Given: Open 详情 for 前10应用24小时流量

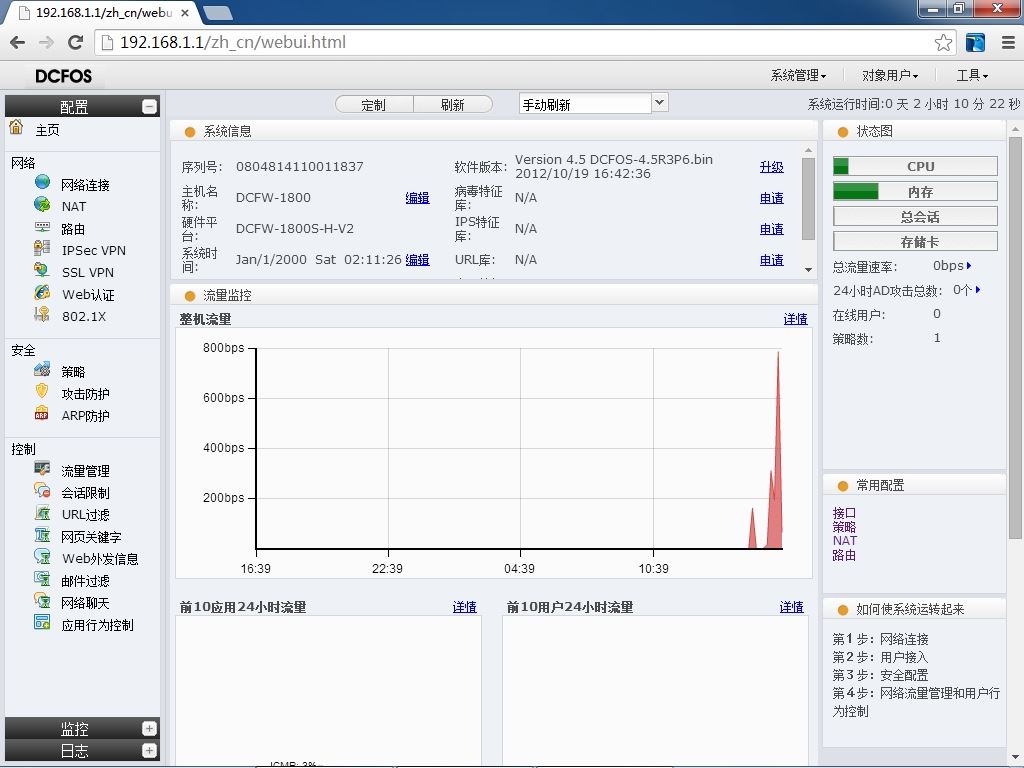Looking at the screenshot, I should 464,607.
